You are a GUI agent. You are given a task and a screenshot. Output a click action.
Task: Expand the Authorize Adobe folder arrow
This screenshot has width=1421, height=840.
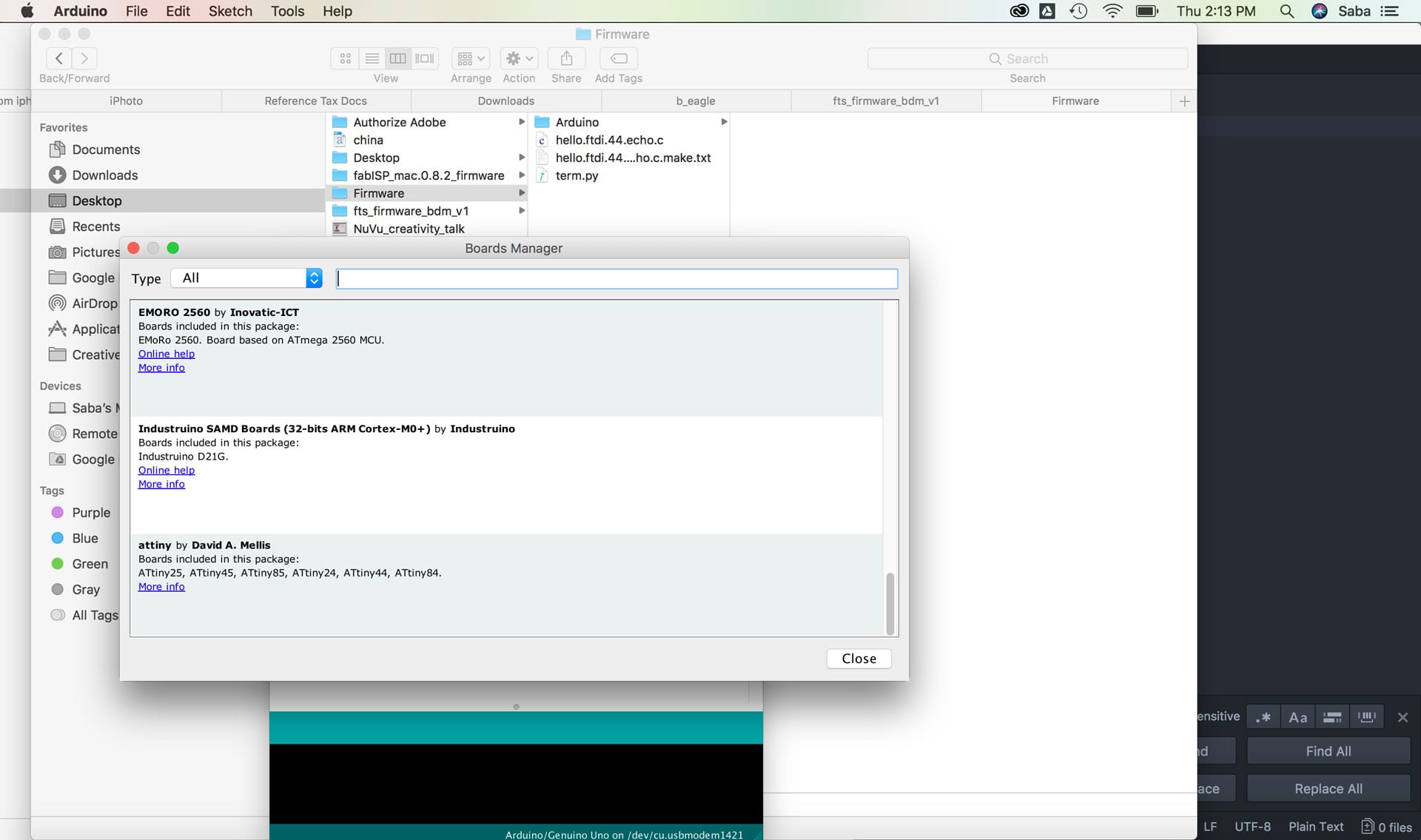(x=522, y=122)
